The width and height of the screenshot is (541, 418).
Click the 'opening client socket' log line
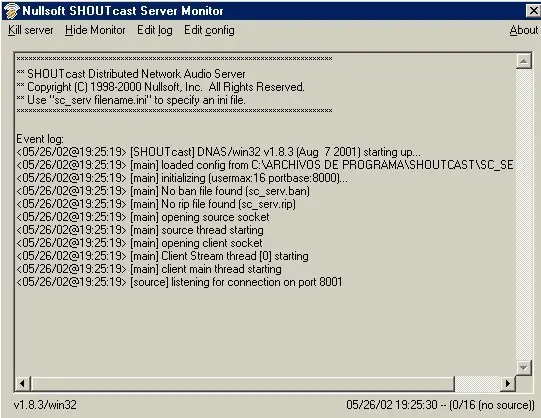coord(139,243)
